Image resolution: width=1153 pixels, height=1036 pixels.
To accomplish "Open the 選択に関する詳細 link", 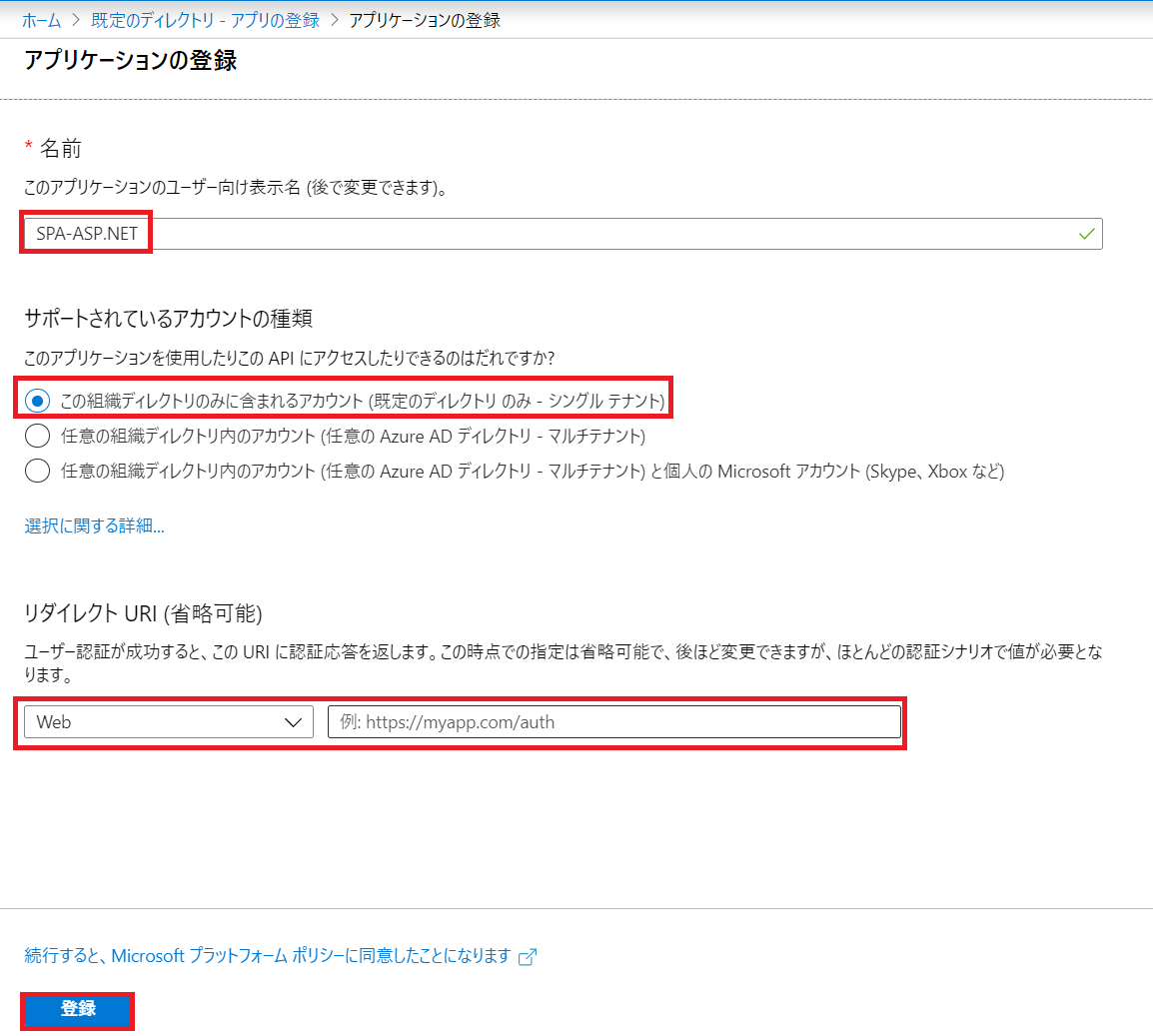I will pyautogui.click(x=92, y=525).
